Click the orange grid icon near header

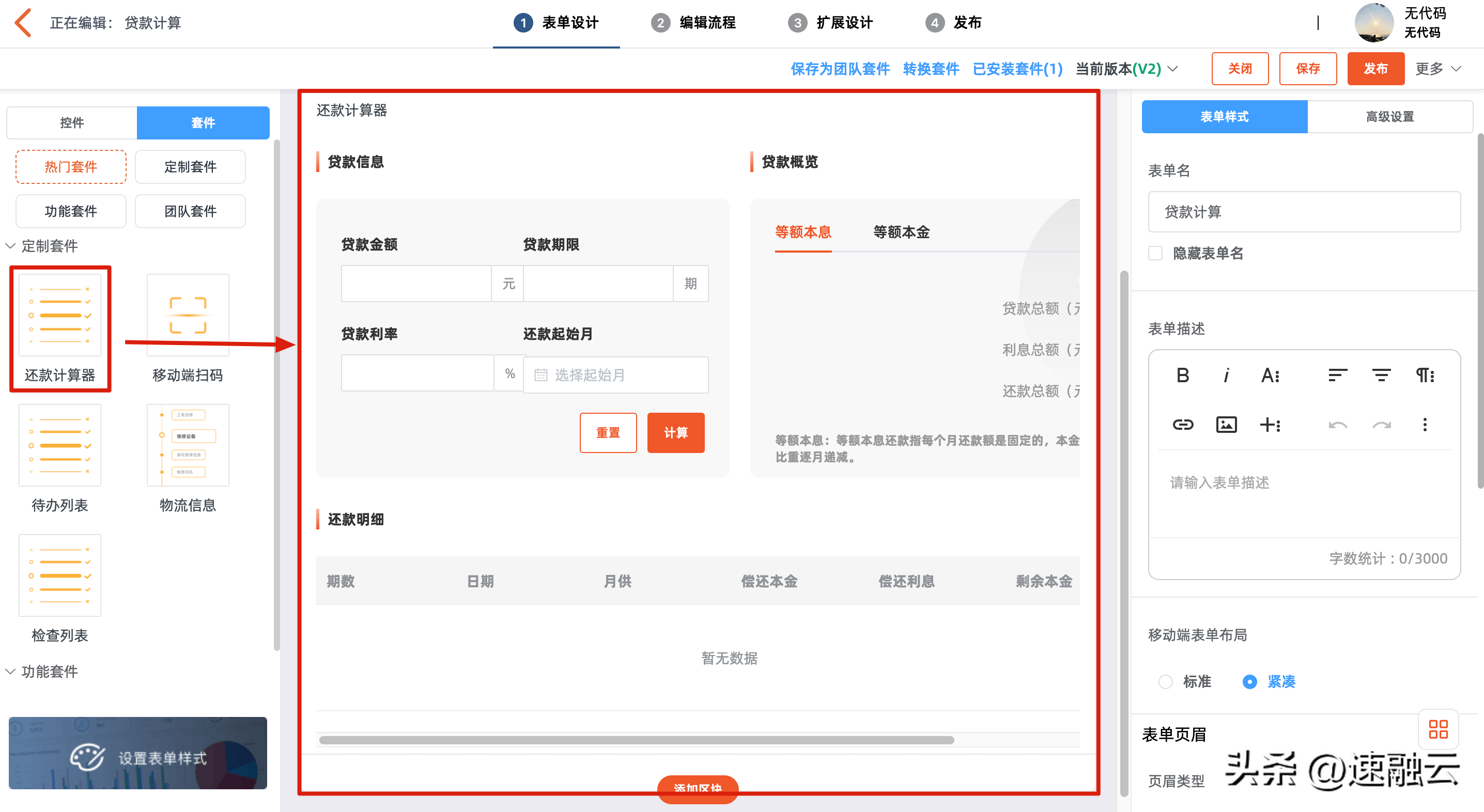(1438, 729)
